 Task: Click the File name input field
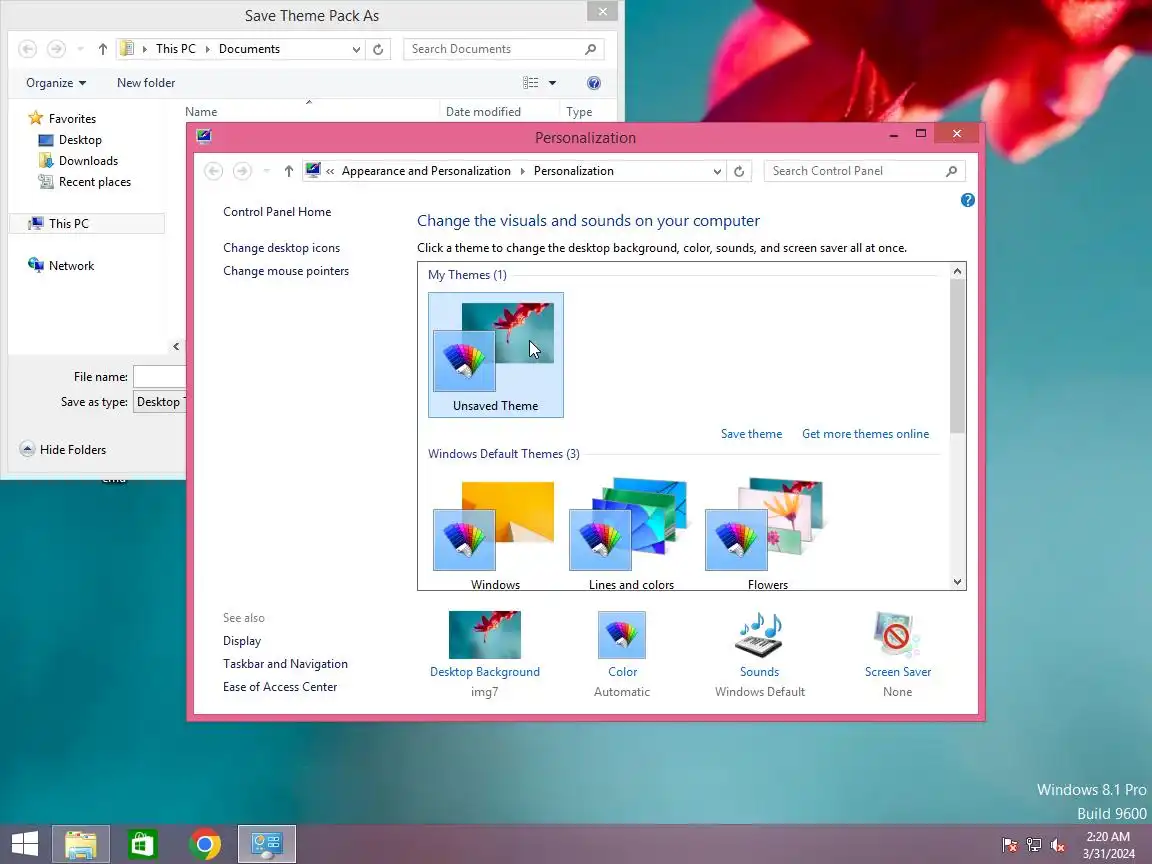(x=159, y=377)
